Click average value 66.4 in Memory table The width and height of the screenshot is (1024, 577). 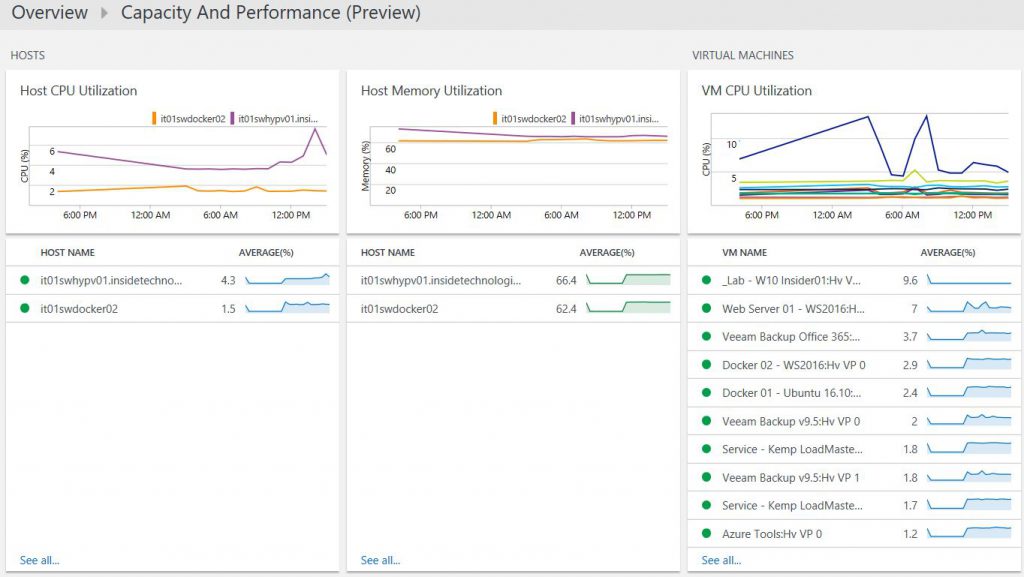[x=566, y=280]
